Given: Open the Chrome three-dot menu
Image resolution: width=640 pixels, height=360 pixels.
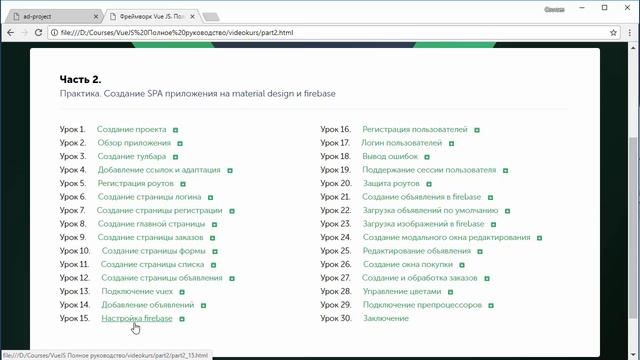Looking at the screenshot, I should tap(629, 33).
